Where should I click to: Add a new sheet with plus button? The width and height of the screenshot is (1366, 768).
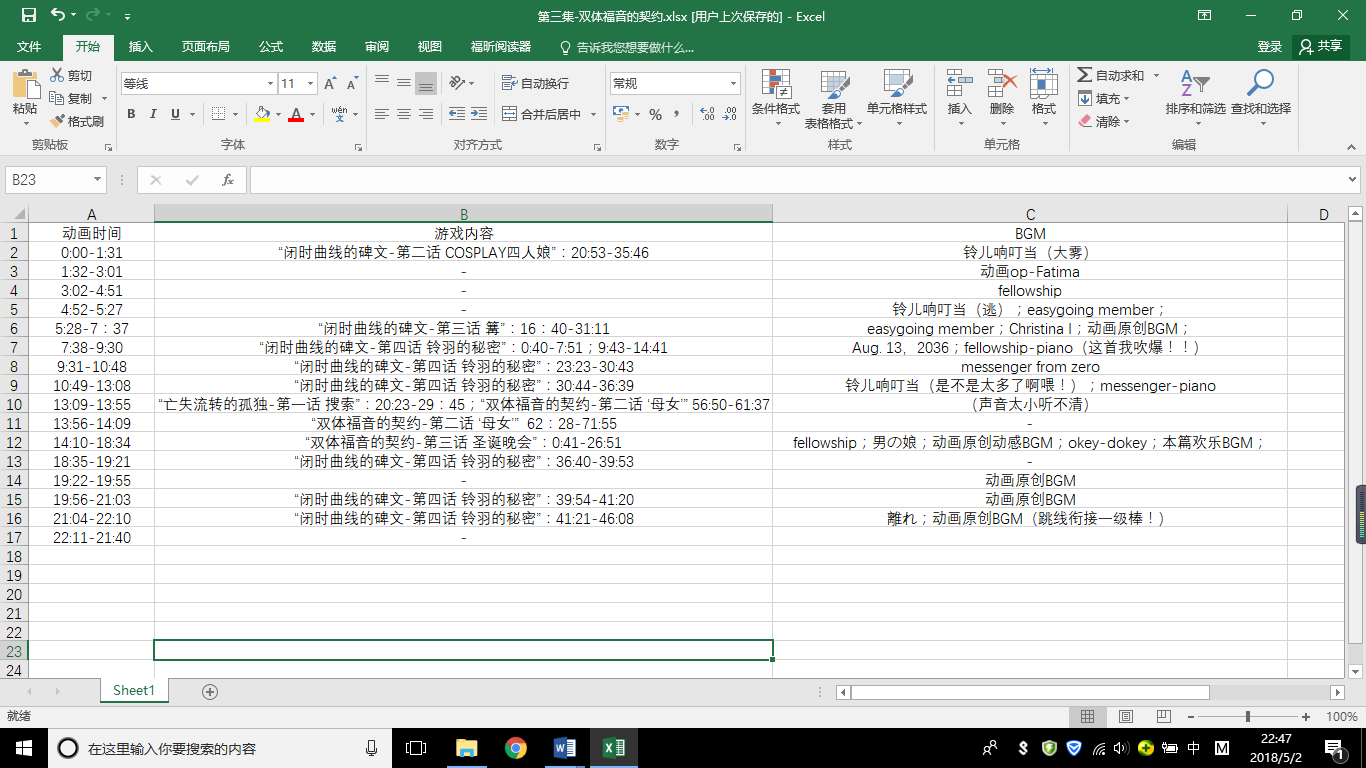pos(210,691)
